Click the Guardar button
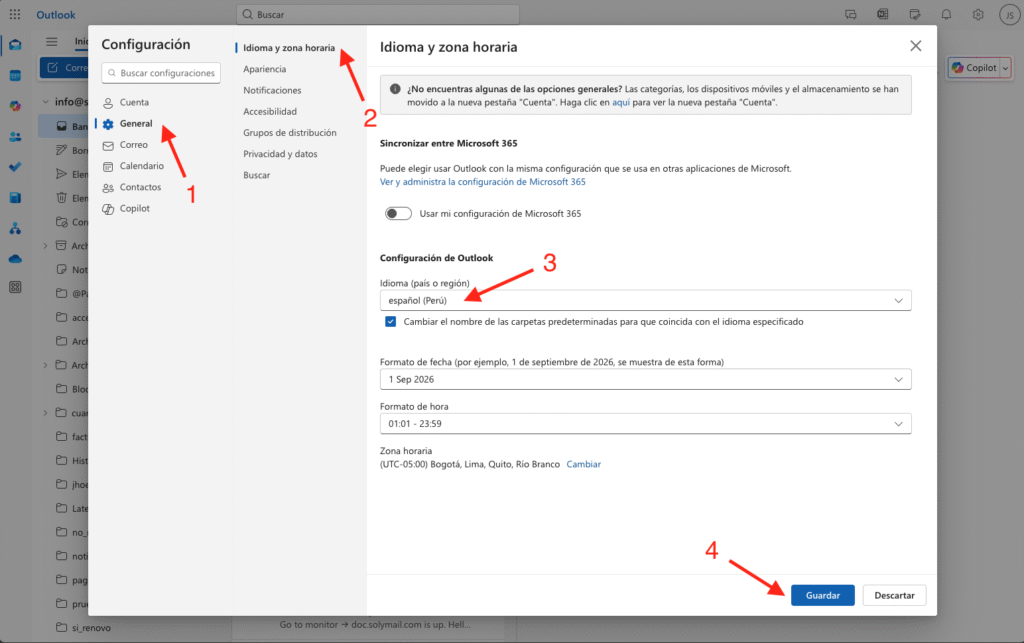 (822, 595)
